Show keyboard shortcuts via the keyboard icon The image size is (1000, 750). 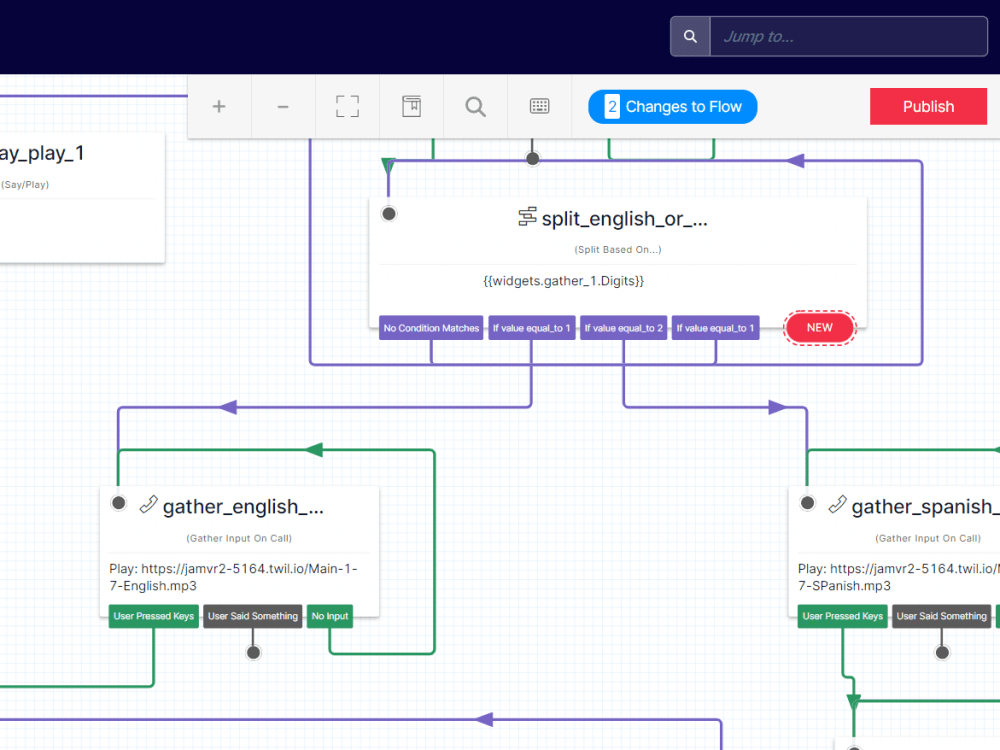coord(539,106)
